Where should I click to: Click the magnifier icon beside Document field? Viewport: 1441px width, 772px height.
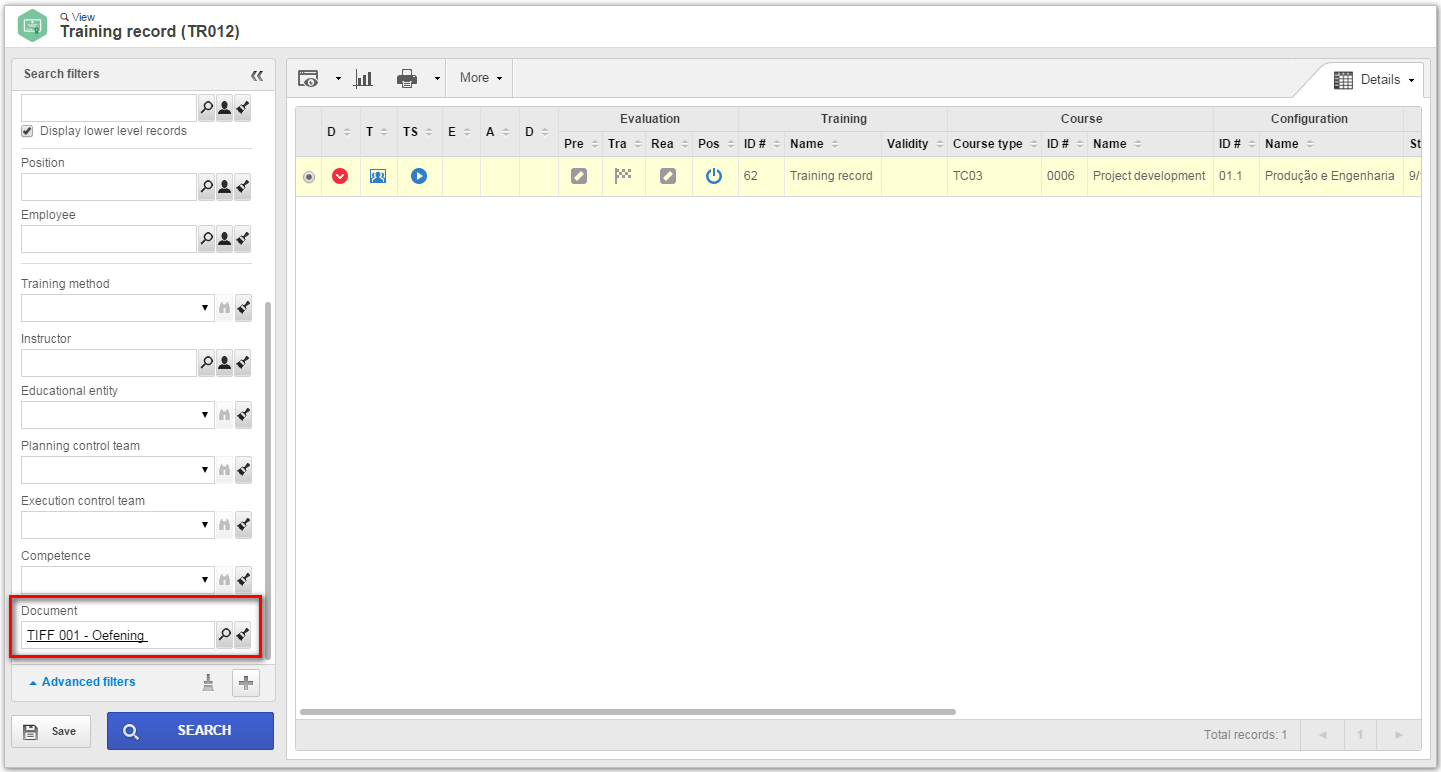click(x=225, y=635)
